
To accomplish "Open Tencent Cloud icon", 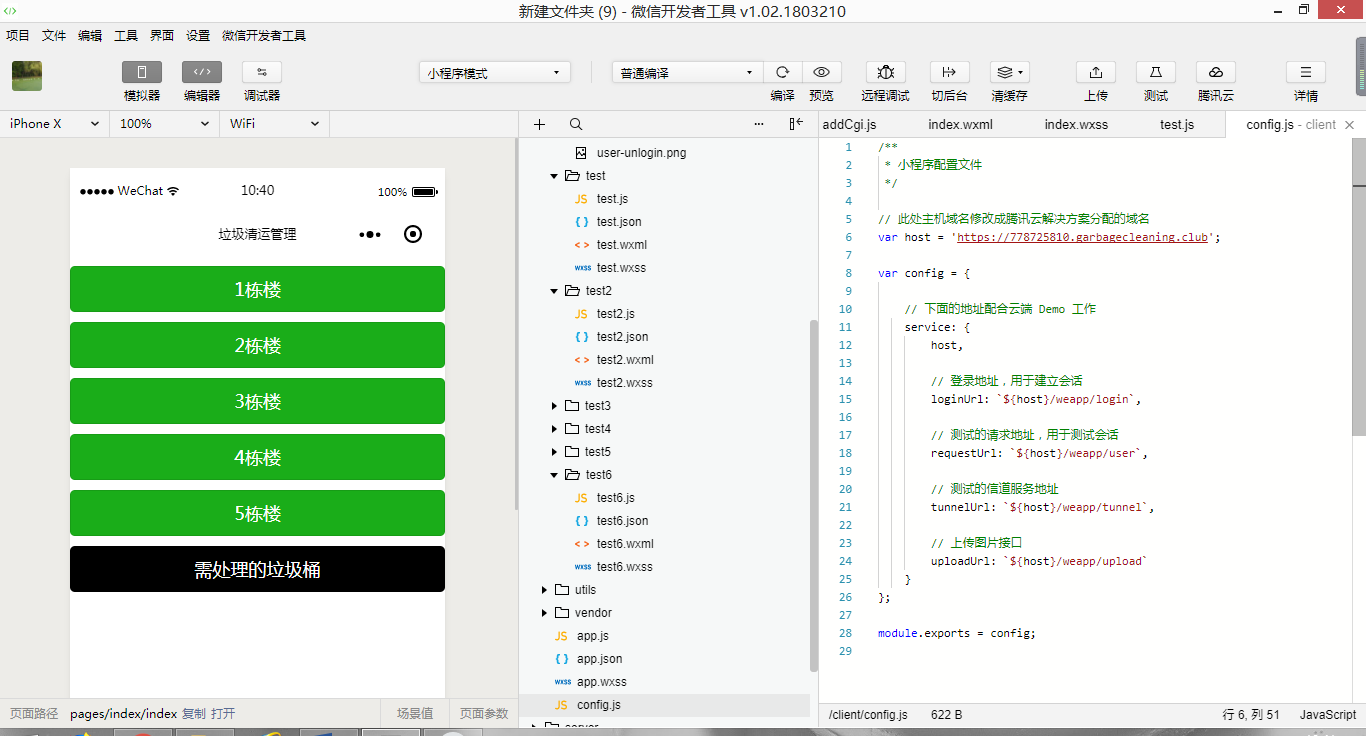I will pyautogui.click(x=1215, y=73).
